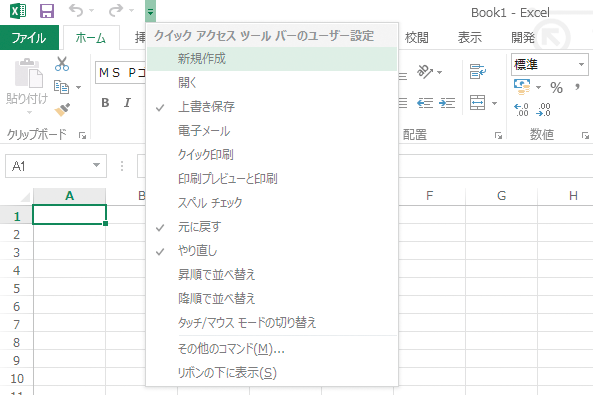Open the 標準 number format dropdown
This screenshot has height=395, width=593.
pos(582,64)
